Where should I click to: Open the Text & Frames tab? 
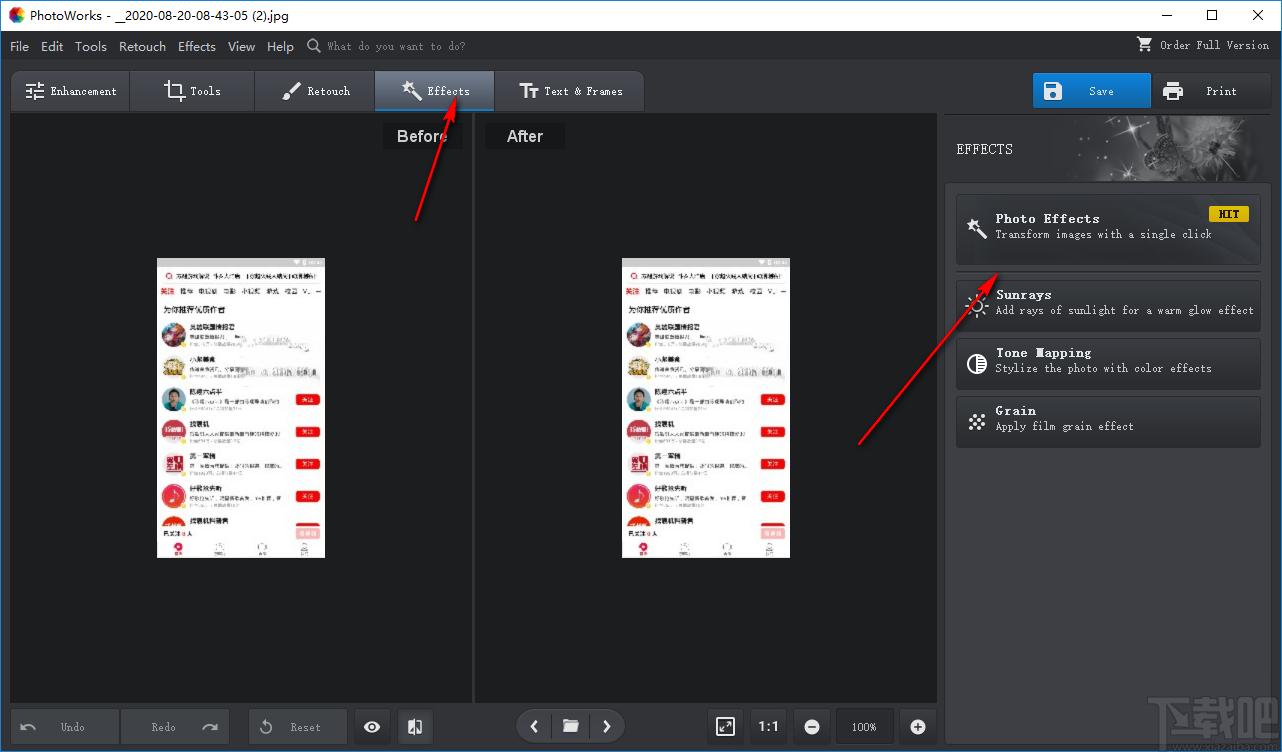pos(570,91)
